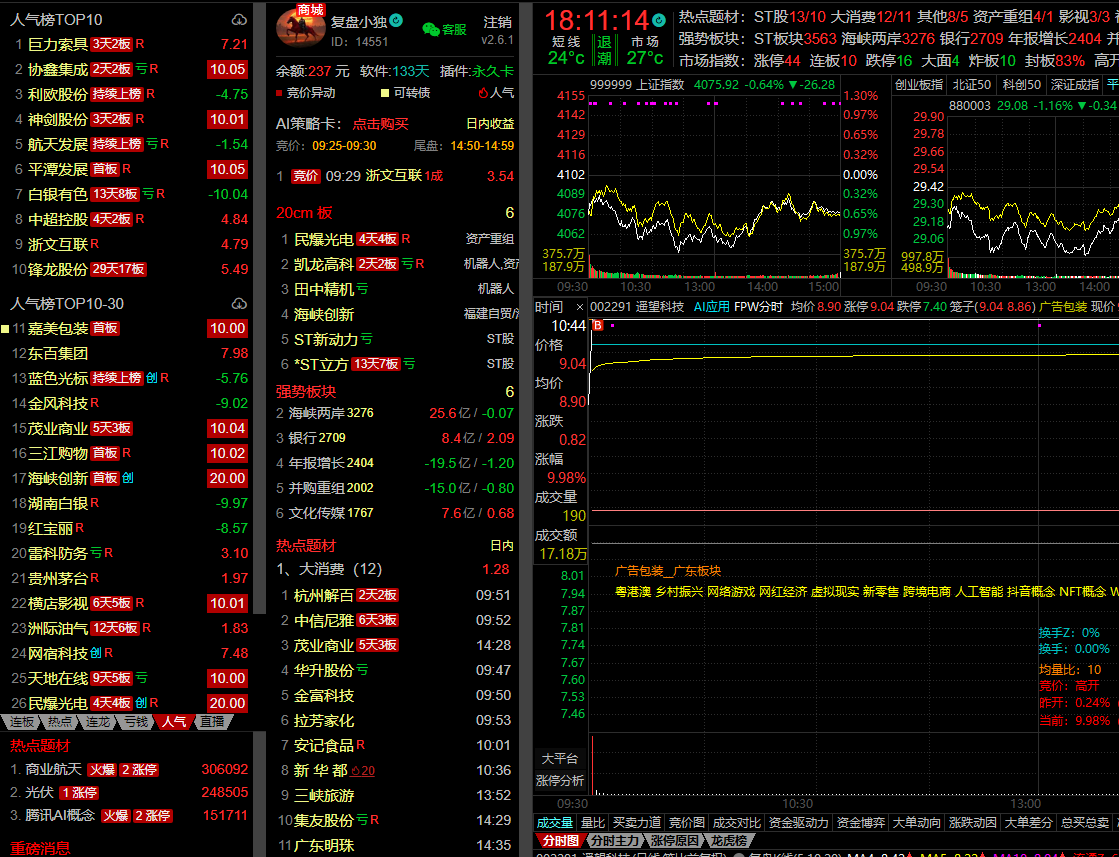This screenshot has height=857, width=1119.
Task: Click the 10.05 change badge for 协鑫集成
Action: tap(227, 69)
